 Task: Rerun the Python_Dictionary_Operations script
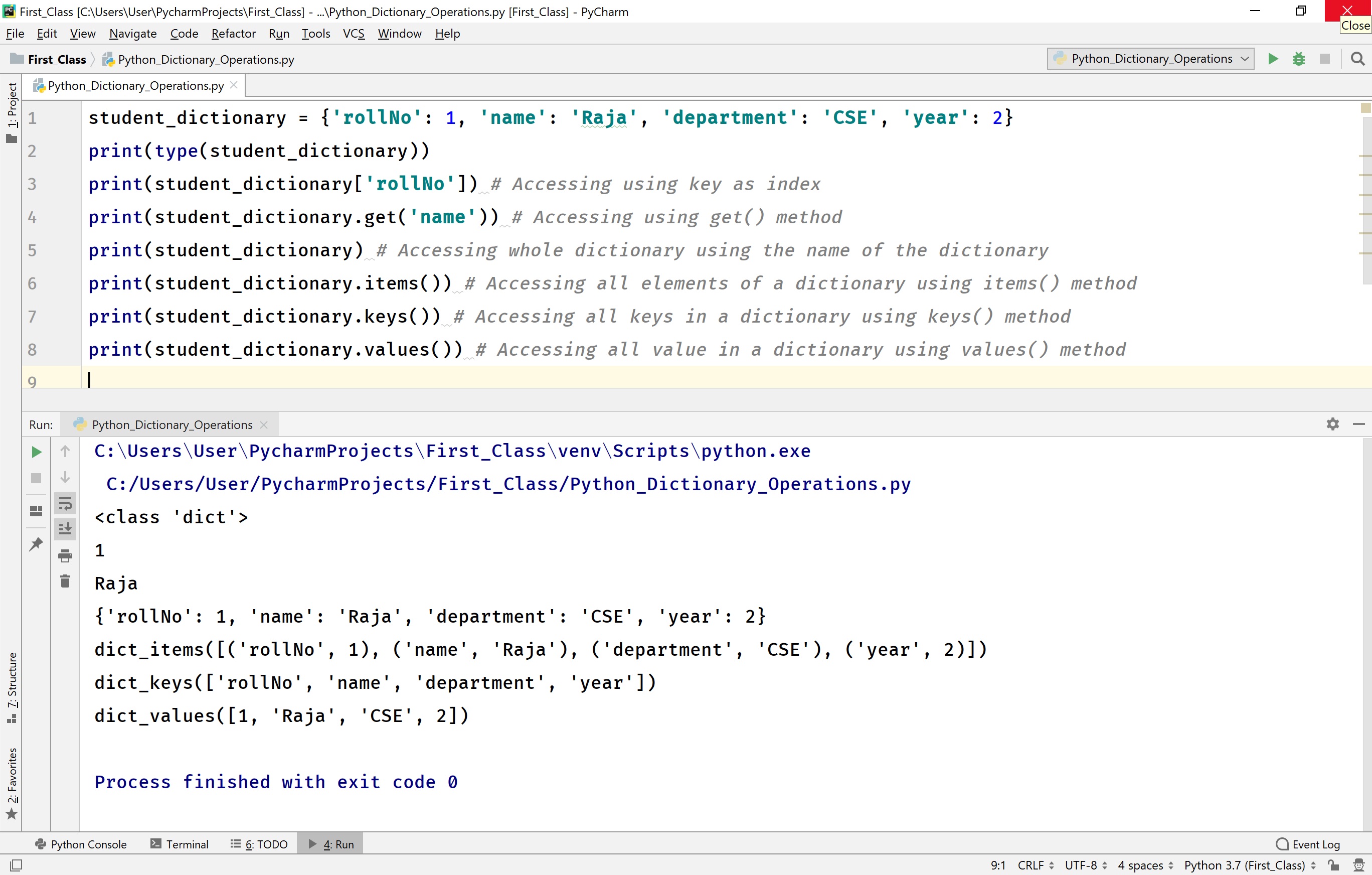pyautogui.click(x=36, y=452)
